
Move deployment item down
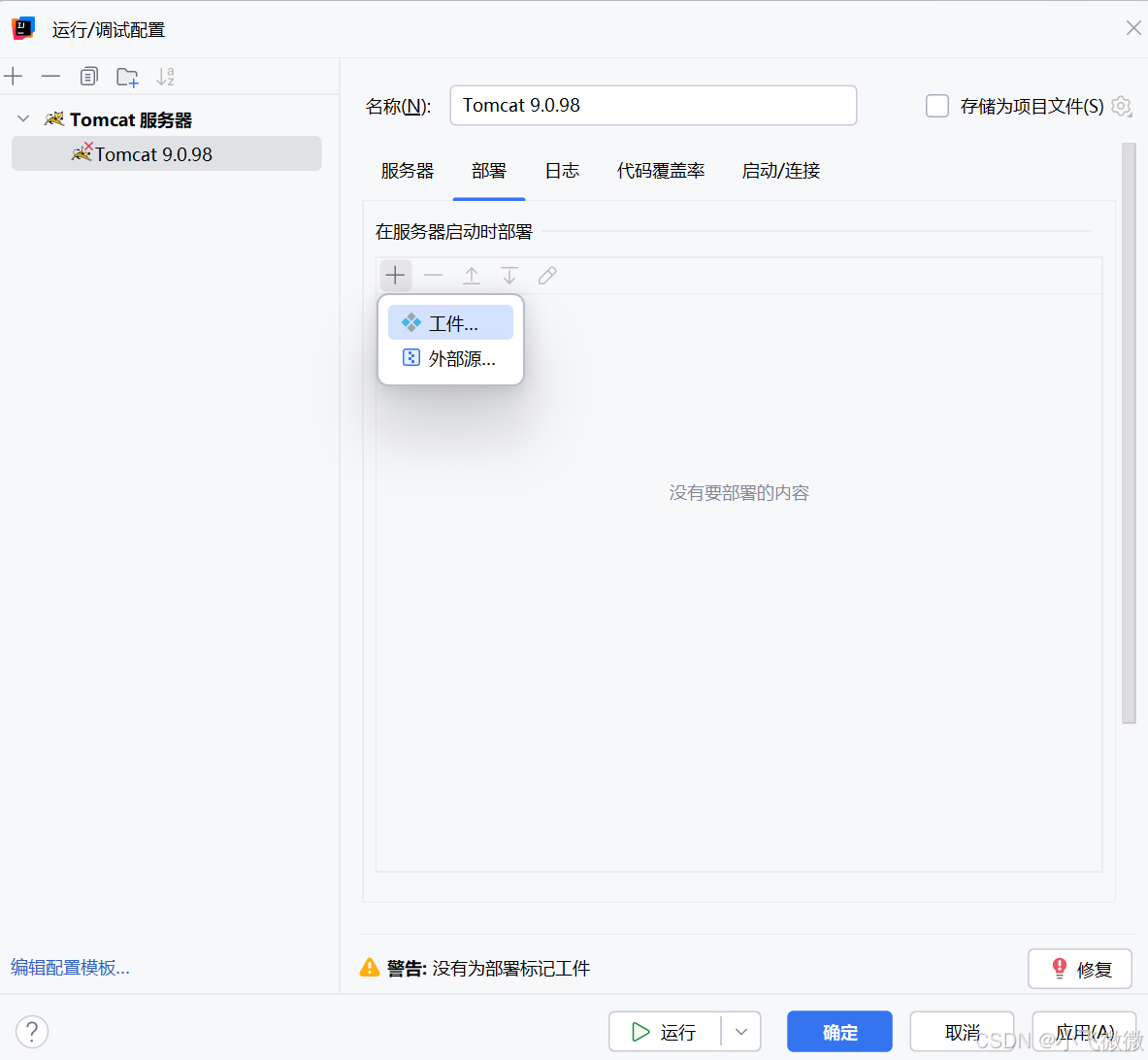pyautogui.click(x=509, y=276)
